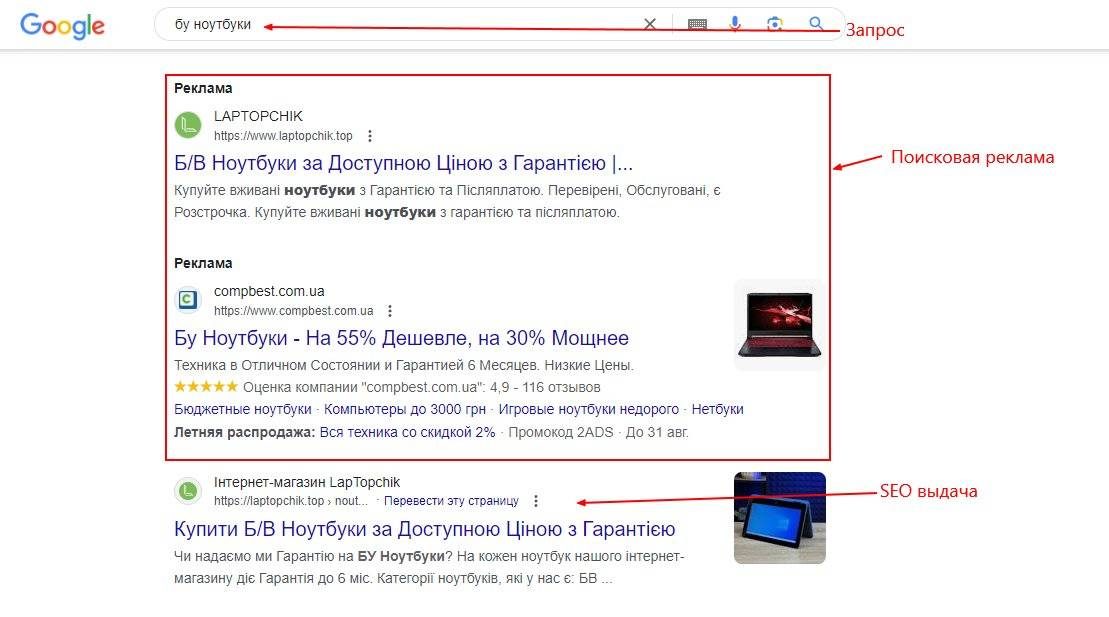Click the Google logo
The height and width of the screenshot is (617, 1109).
pyautogui.click(x=62, y=26)
